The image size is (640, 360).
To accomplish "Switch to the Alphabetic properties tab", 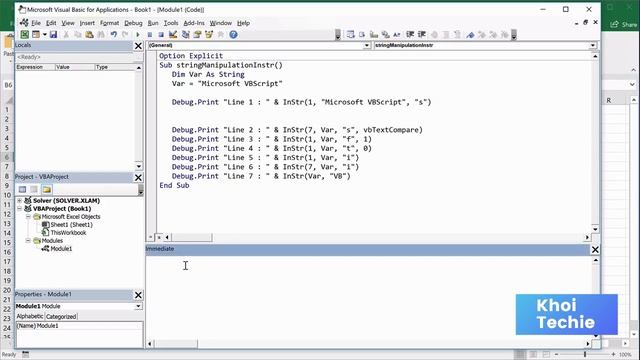I will point(29,316).
